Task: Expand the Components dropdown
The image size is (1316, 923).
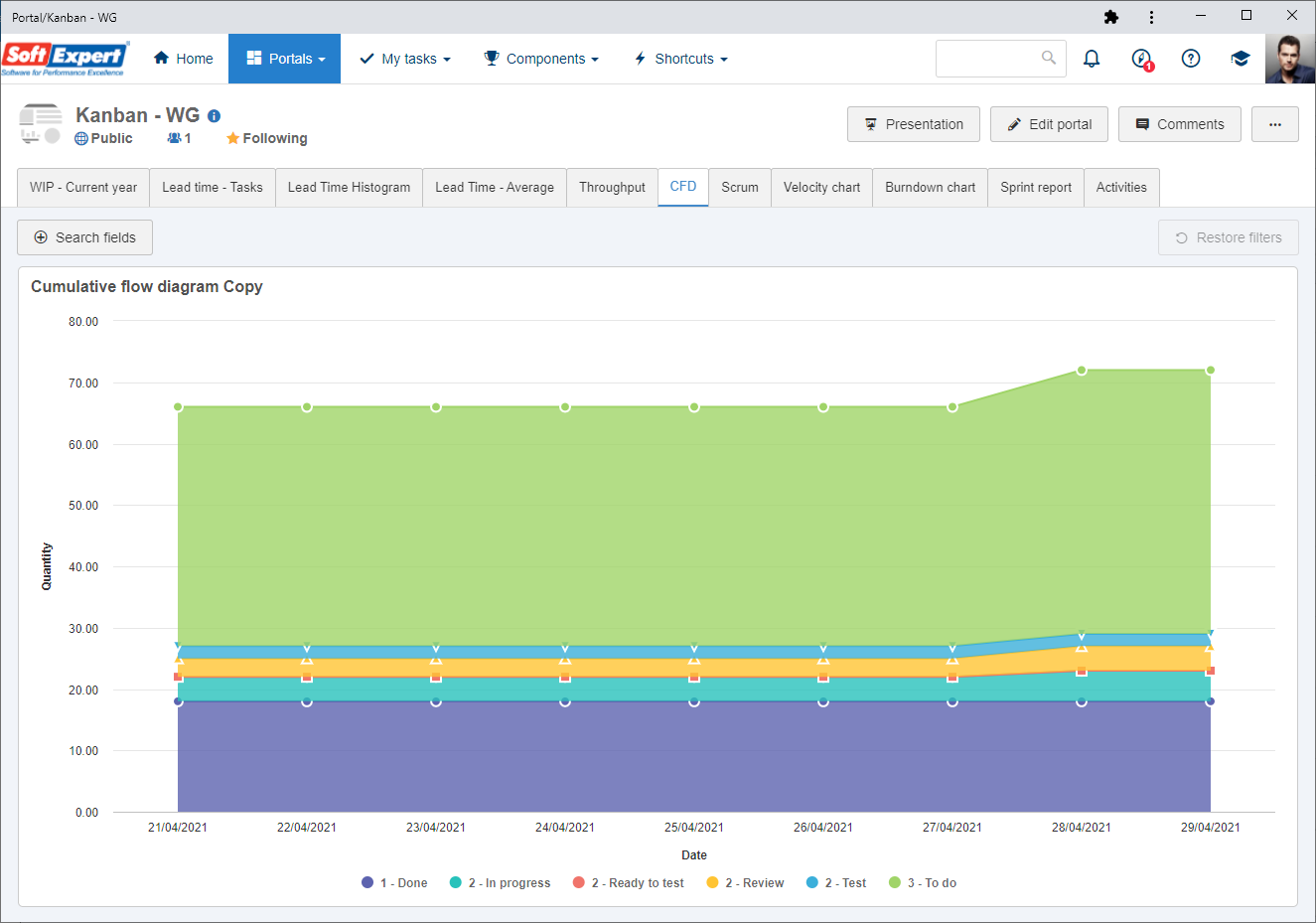Action: (x=541, y=59)
